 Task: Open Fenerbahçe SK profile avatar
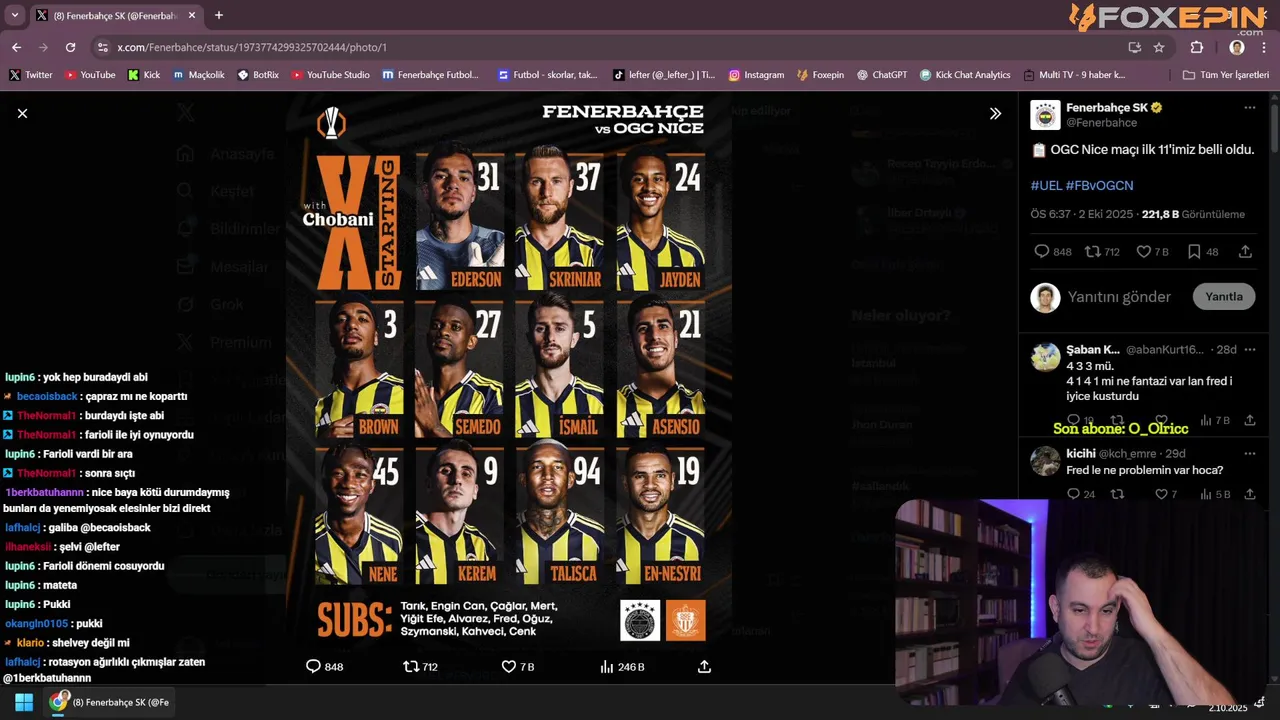click(1045, 115)
